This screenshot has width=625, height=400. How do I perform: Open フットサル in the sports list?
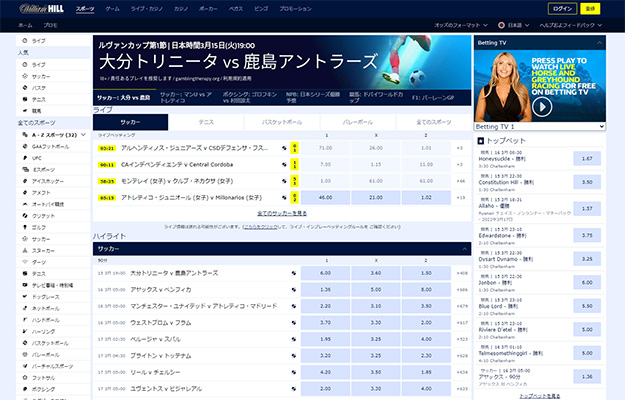(43, 378)
